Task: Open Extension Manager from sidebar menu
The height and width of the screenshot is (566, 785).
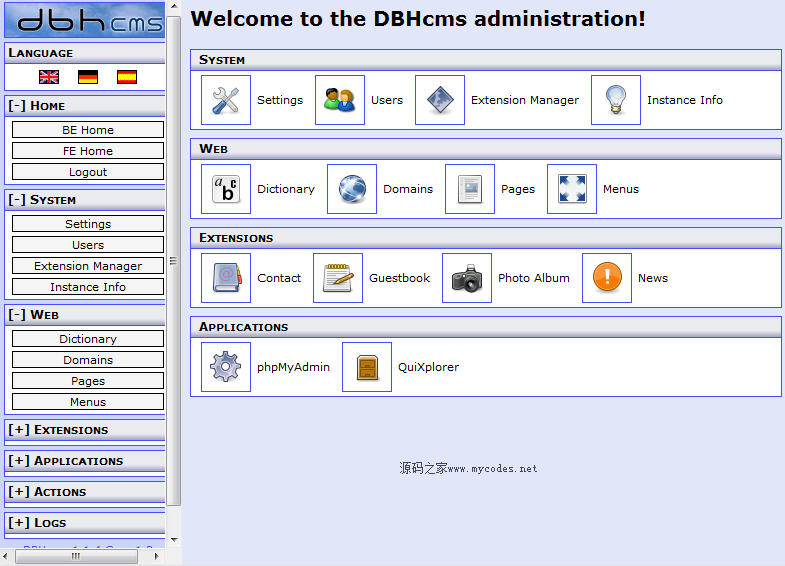Action: pos(88,266)
